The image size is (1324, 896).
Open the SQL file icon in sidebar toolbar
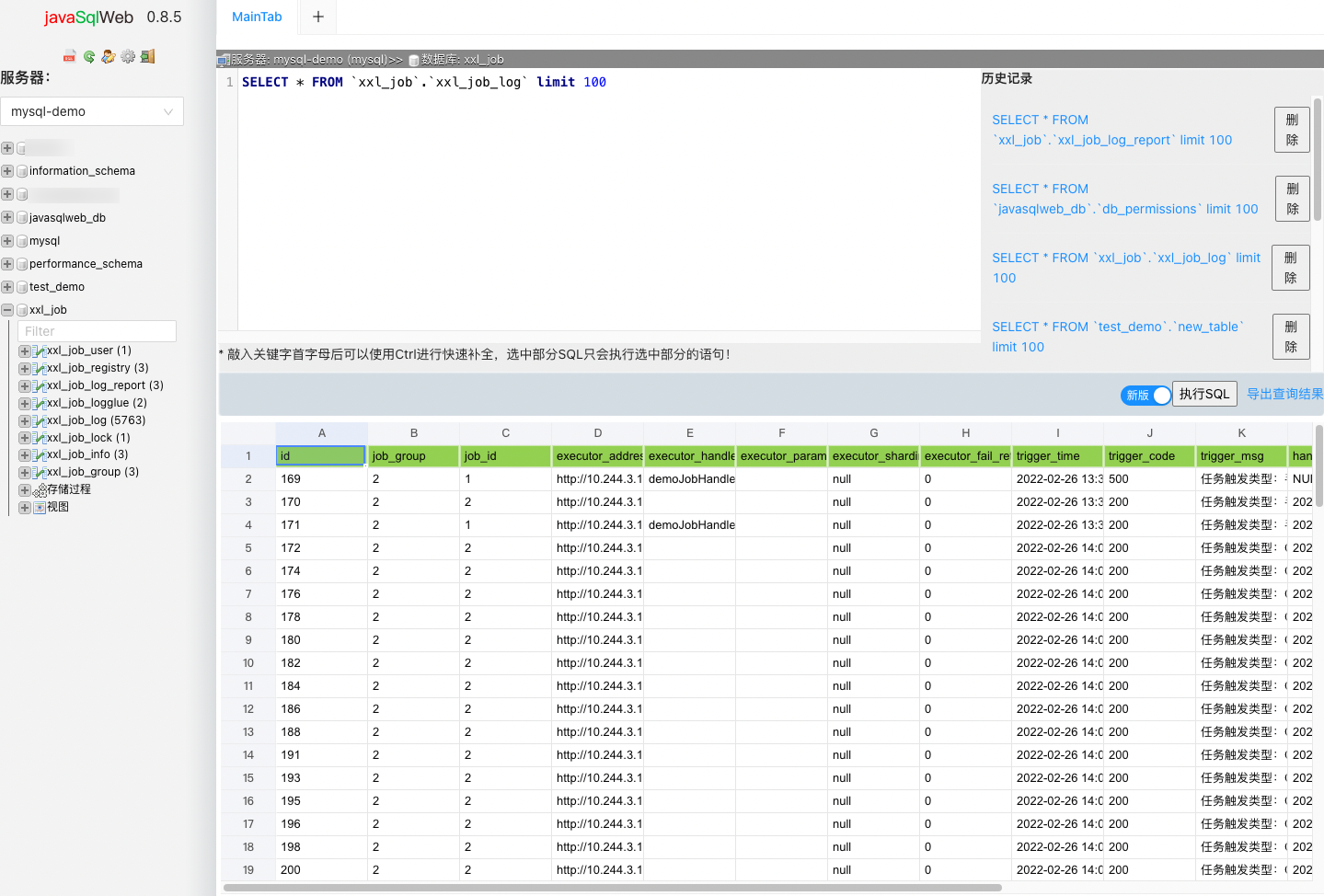(69, 56)
